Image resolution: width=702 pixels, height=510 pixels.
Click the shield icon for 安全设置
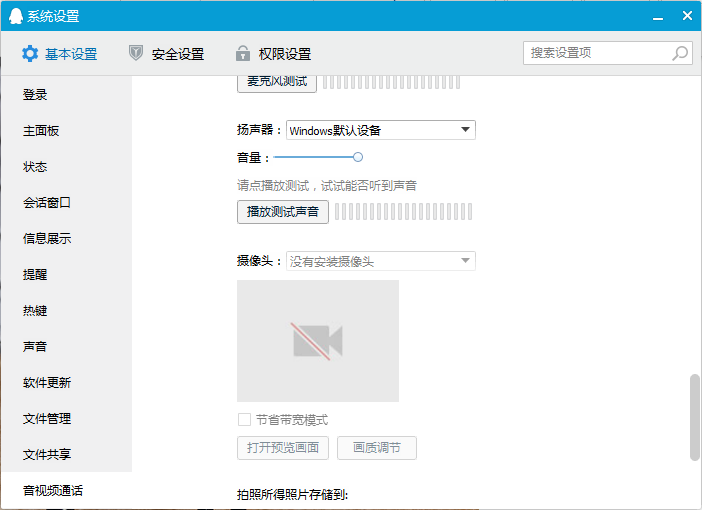pos(136,54)
